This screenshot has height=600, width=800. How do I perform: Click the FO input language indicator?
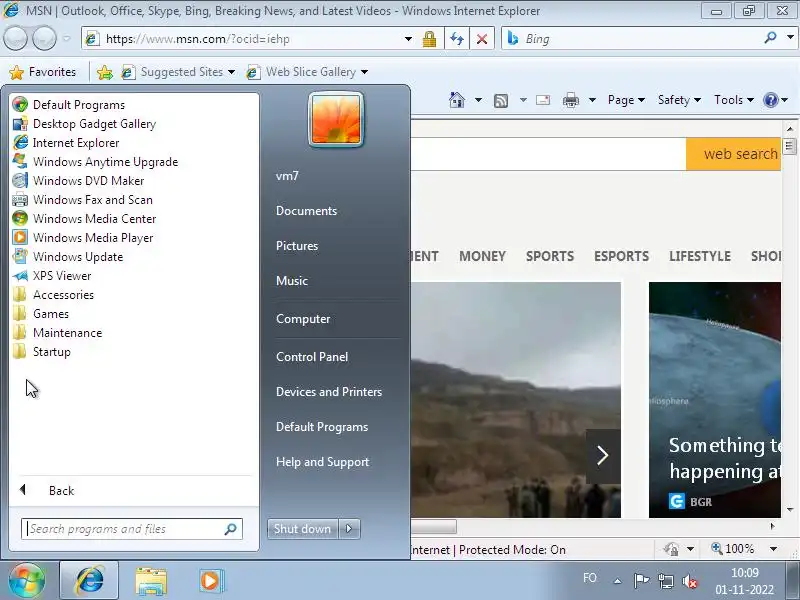coord(590,578)
